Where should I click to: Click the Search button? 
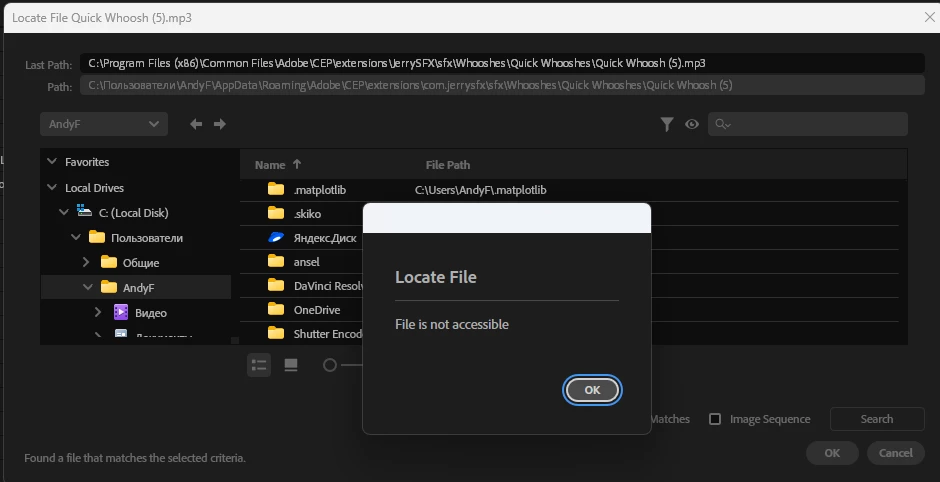tap(877, 419)
